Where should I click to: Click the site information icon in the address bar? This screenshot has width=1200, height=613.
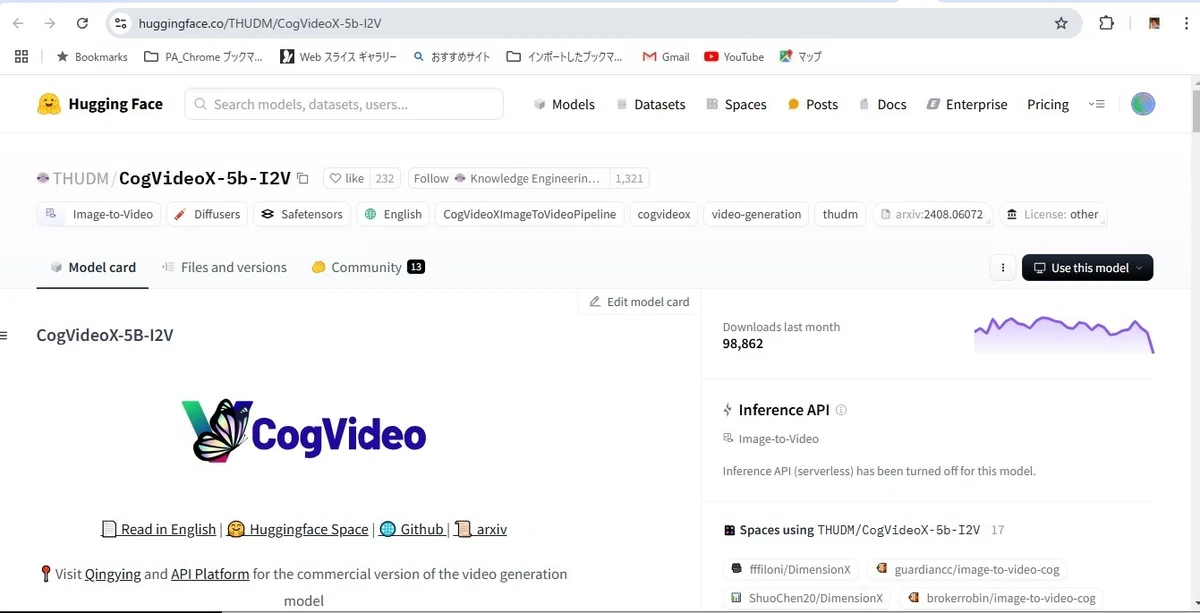click(120, 23)
